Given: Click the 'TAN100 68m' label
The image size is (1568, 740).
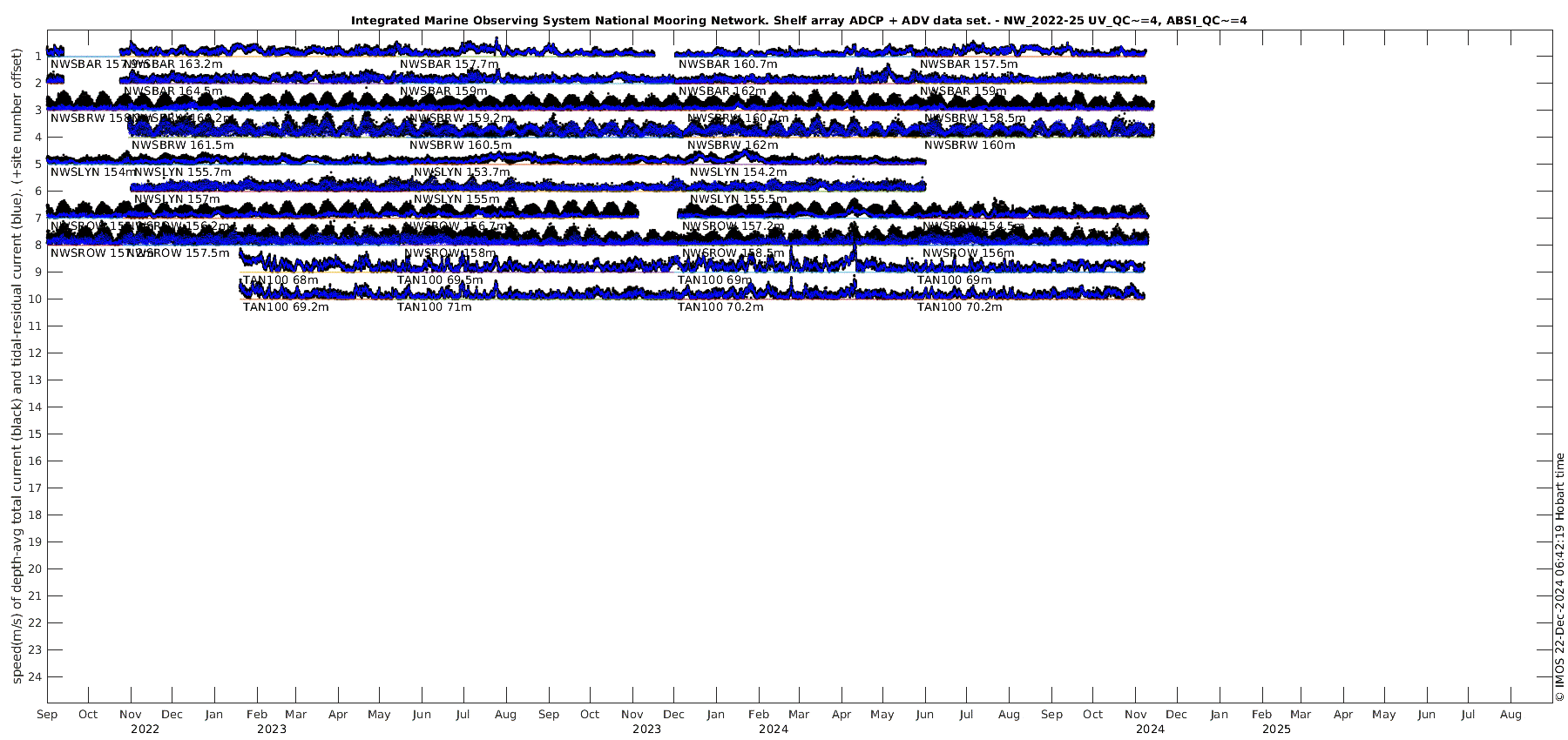Looking at the screenshot, I should click(280, 280).
